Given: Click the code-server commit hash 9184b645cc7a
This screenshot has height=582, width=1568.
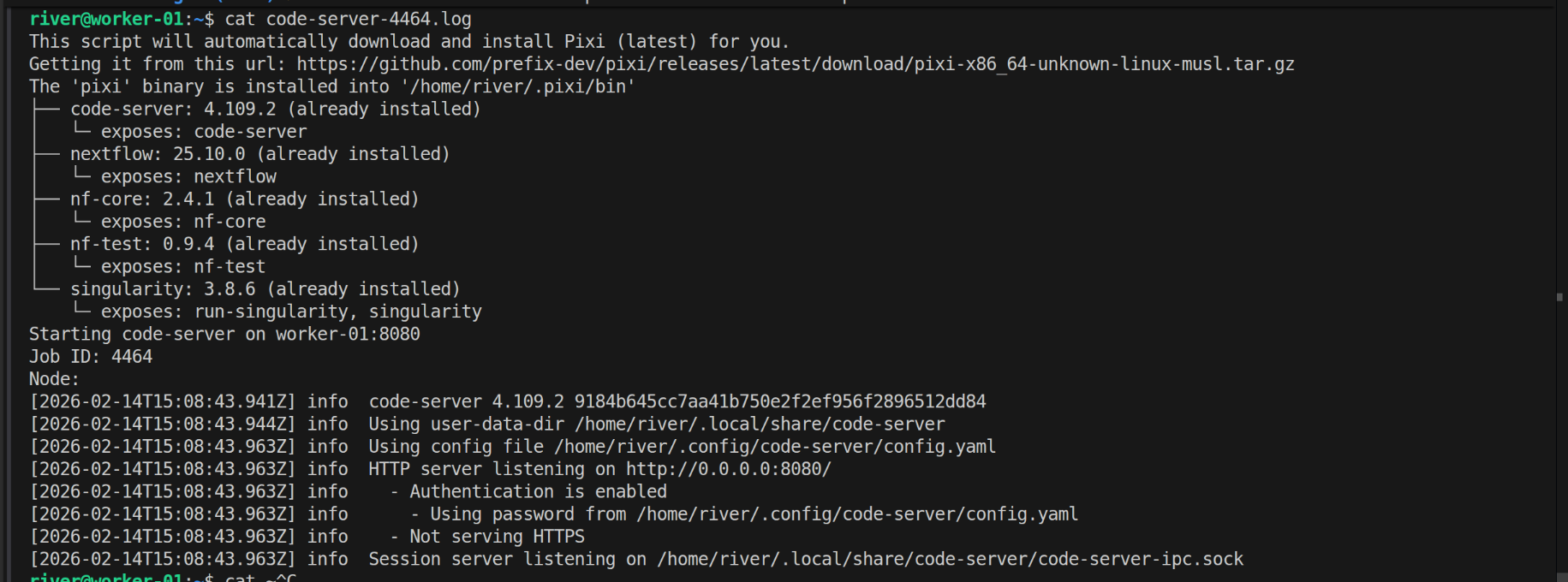Looking at the screenshot, I should [779, 401].
